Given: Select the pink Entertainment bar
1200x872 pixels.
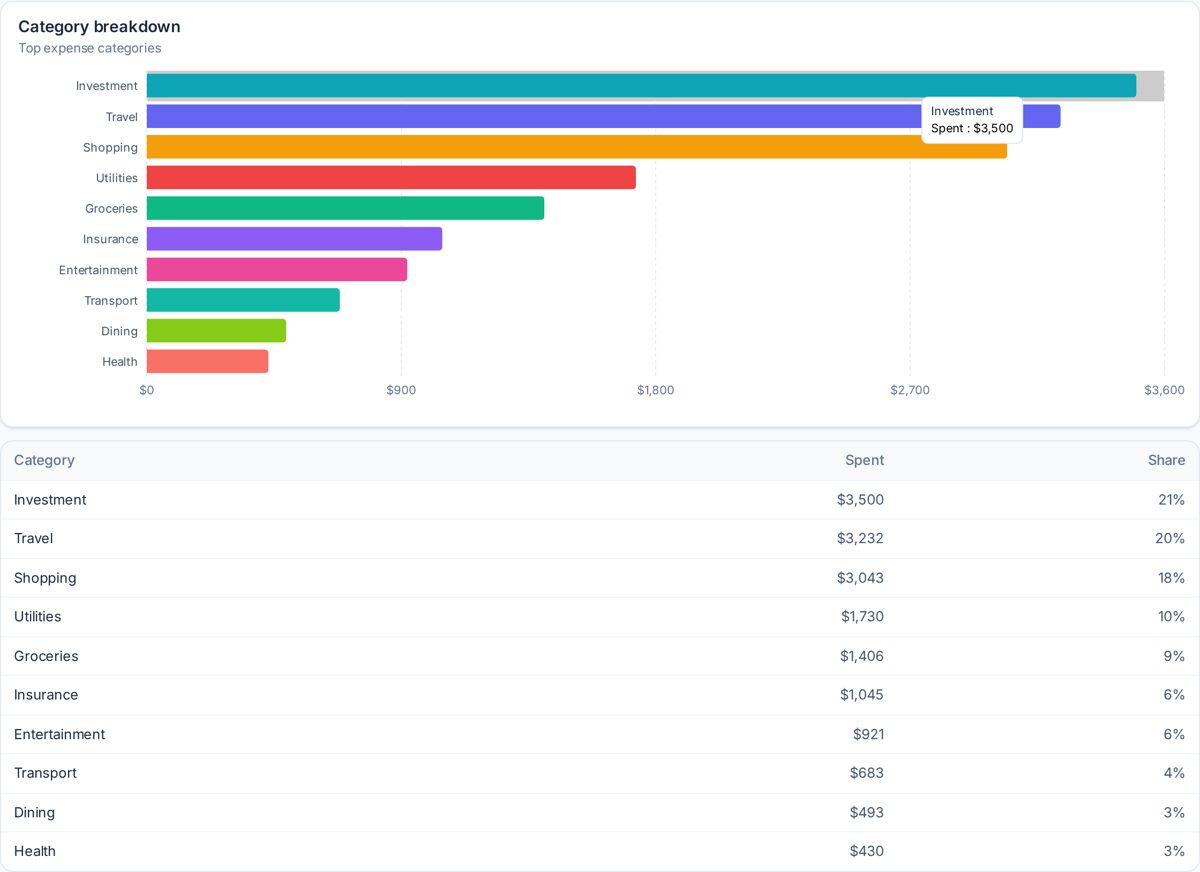Looking at the screenshot, I should tap(277, 270).
